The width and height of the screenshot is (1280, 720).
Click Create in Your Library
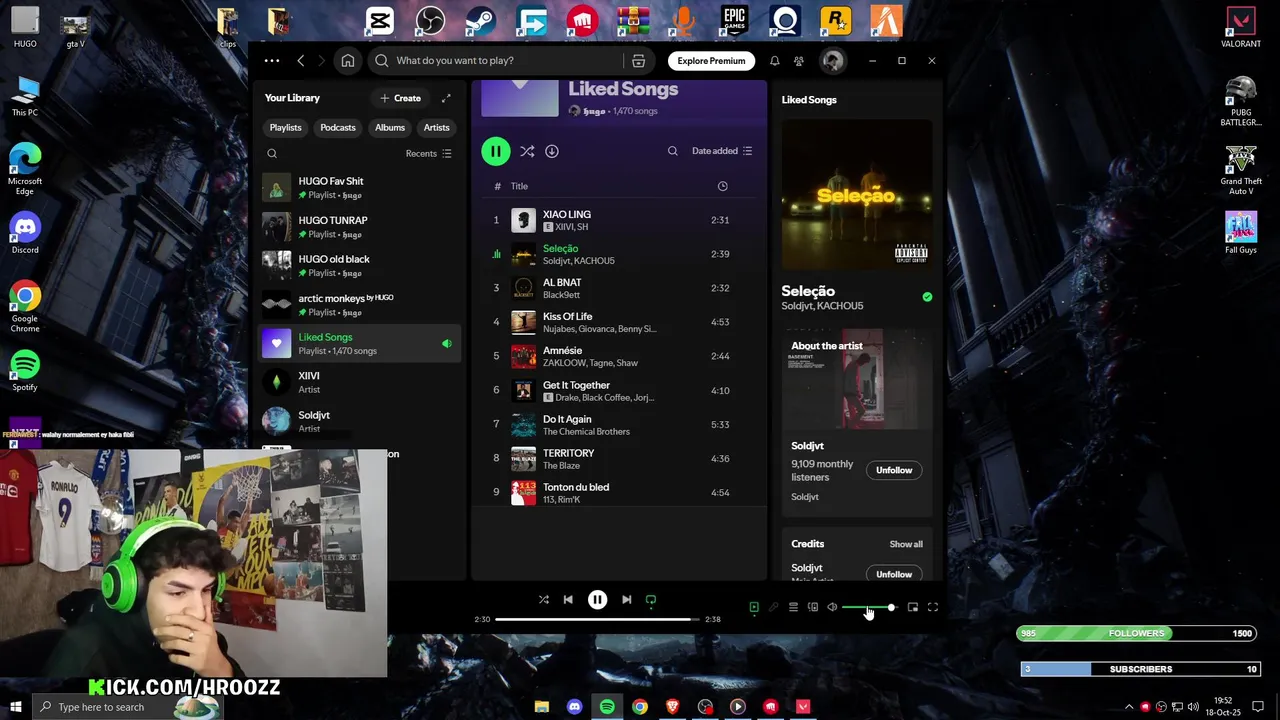click(401, 98)
